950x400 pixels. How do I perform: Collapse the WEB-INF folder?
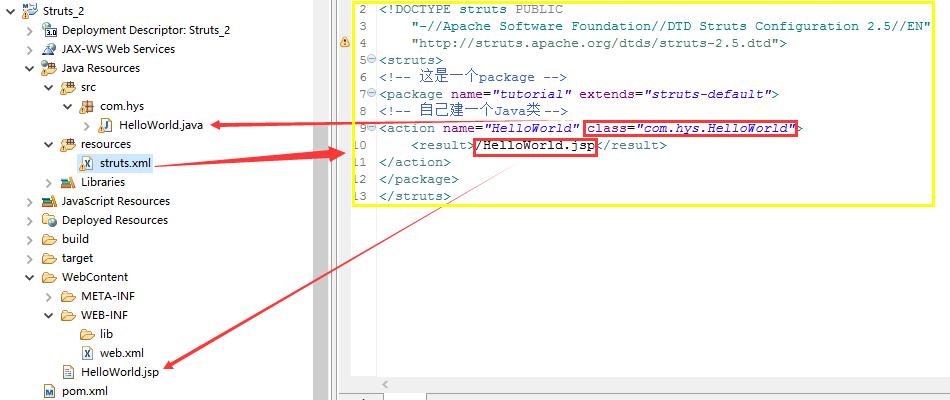(x=49, y=315)
